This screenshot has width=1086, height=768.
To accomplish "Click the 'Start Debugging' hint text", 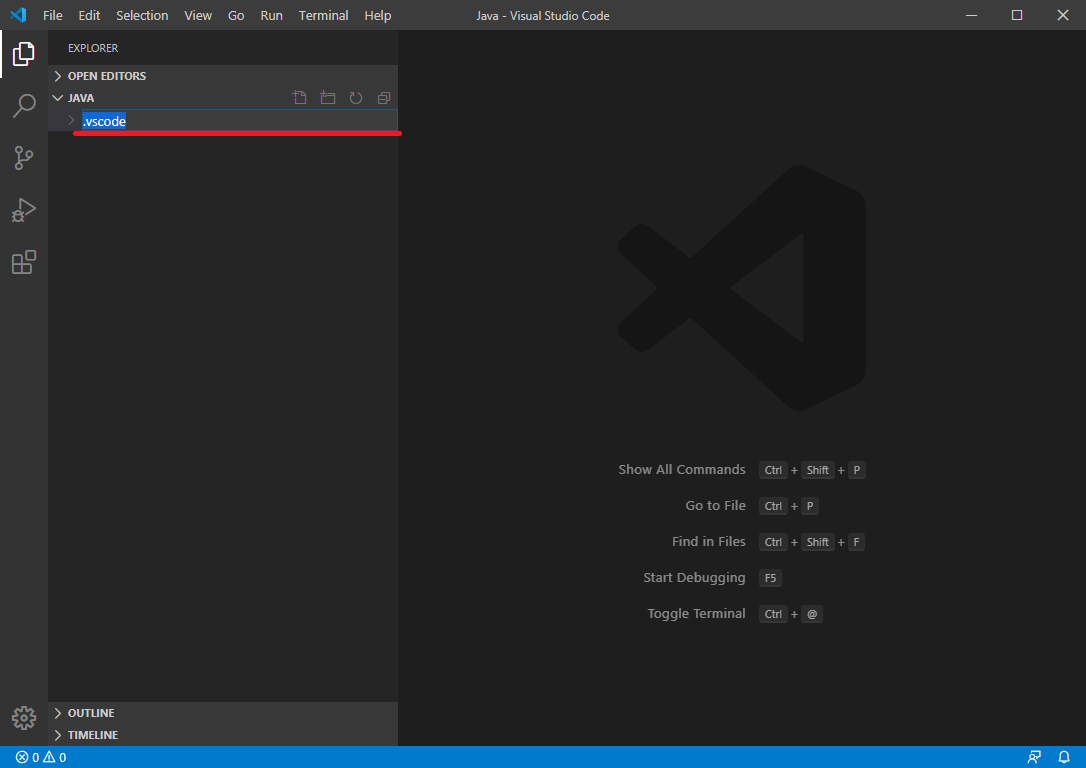I will (x=694, y=578).
